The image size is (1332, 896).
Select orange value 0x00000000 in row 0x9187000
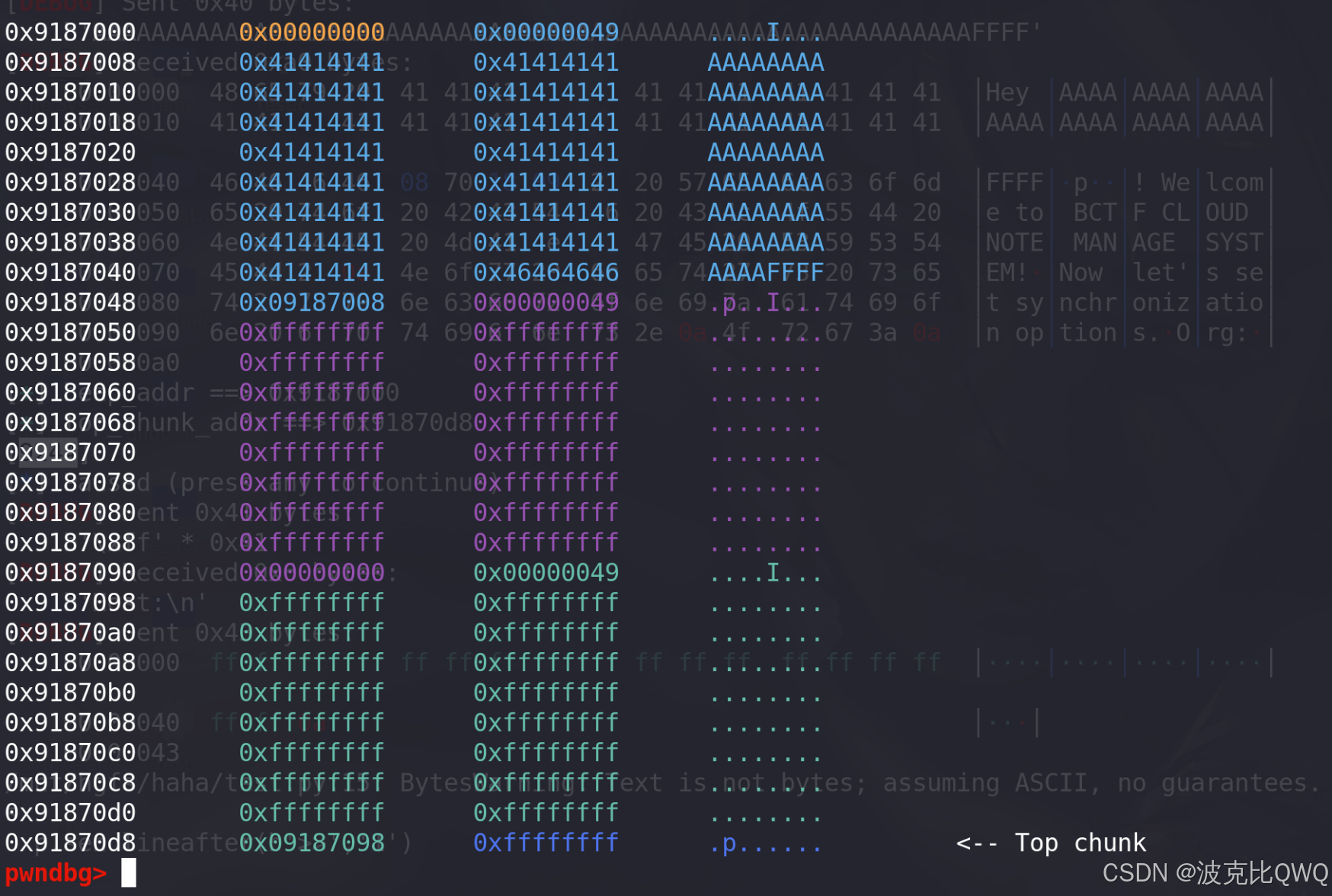point(312,32)
